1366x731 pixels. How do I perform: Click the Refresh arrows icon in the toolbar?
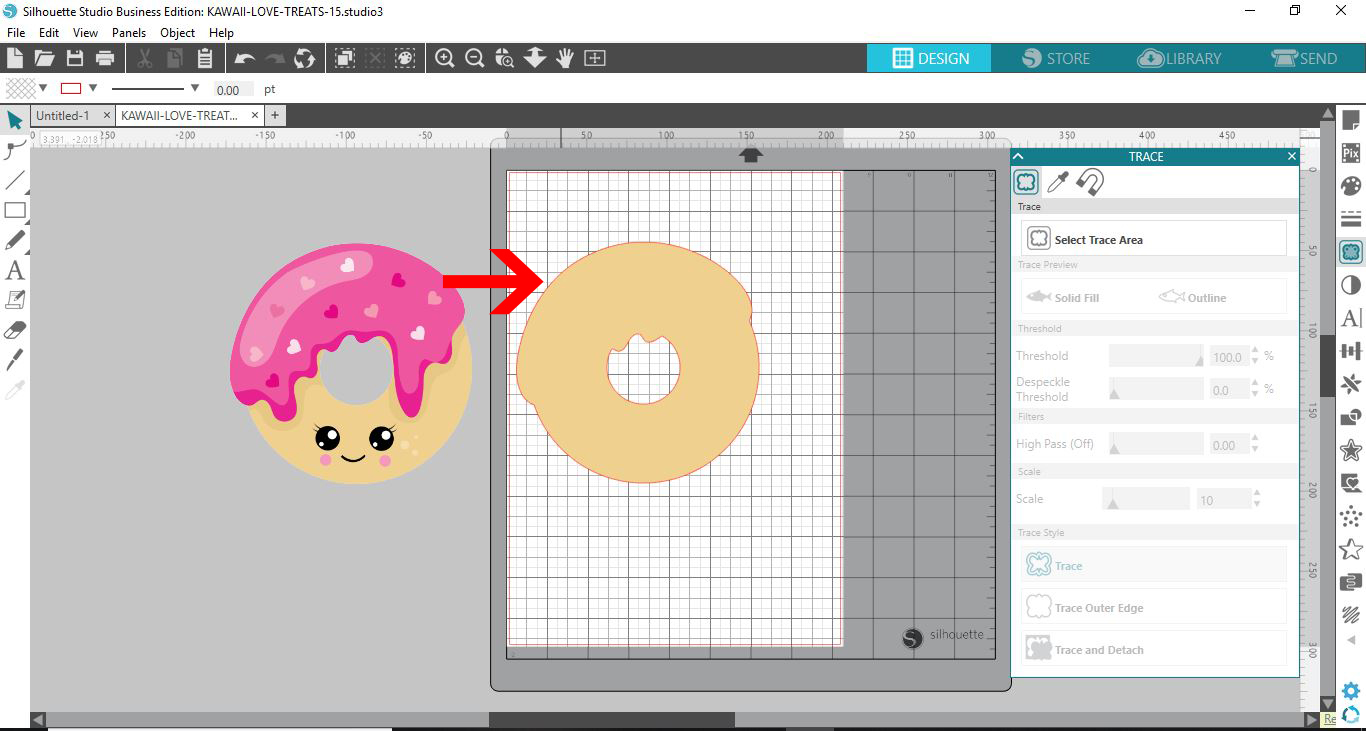click(304, 58)
